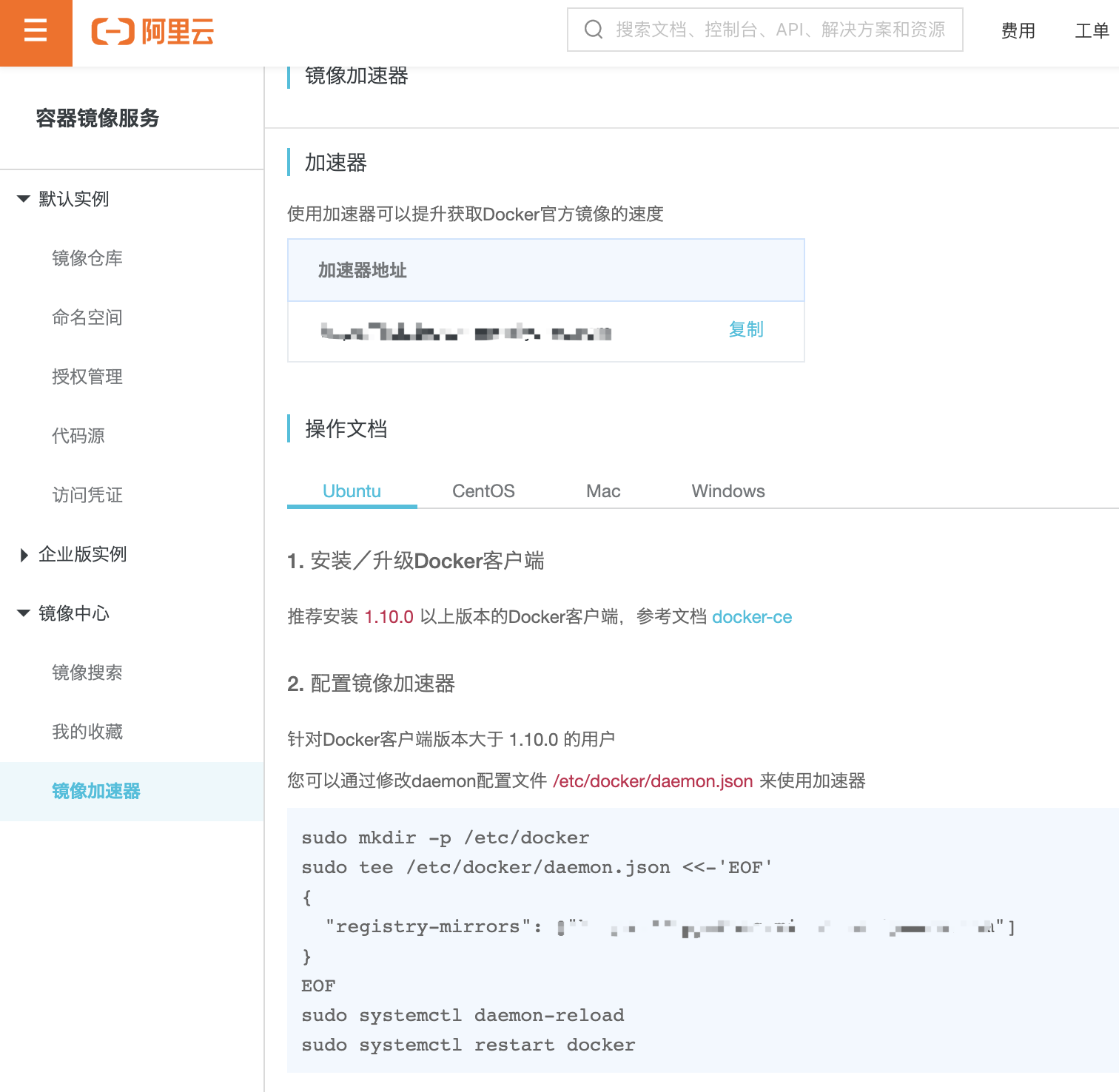Click the blurred accelerator address text
1119x1092 pixels.
click(466, 332)
